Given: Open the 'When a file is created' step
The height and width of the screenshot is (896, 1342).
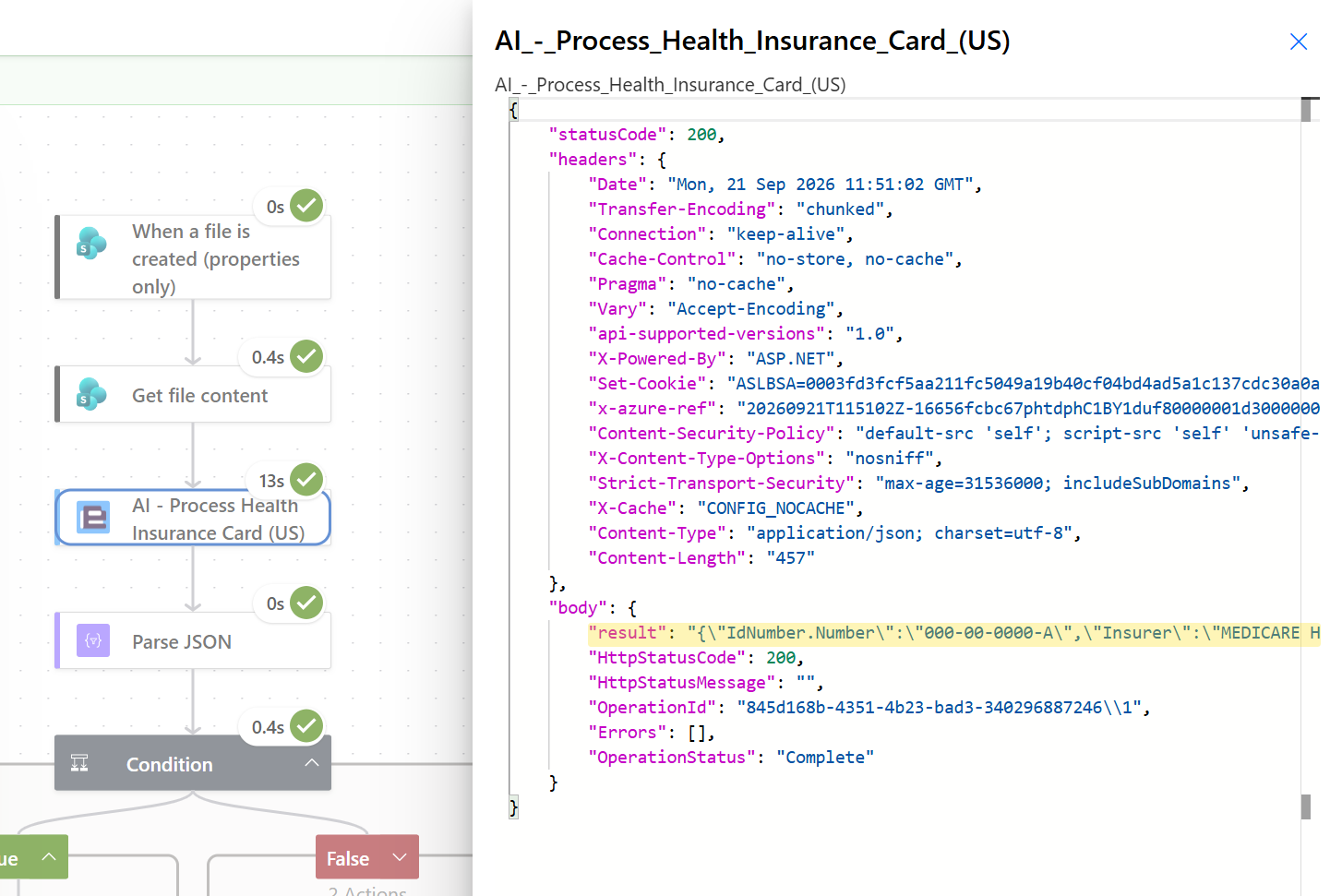Looking at the screenshot, I should point(193,257).
